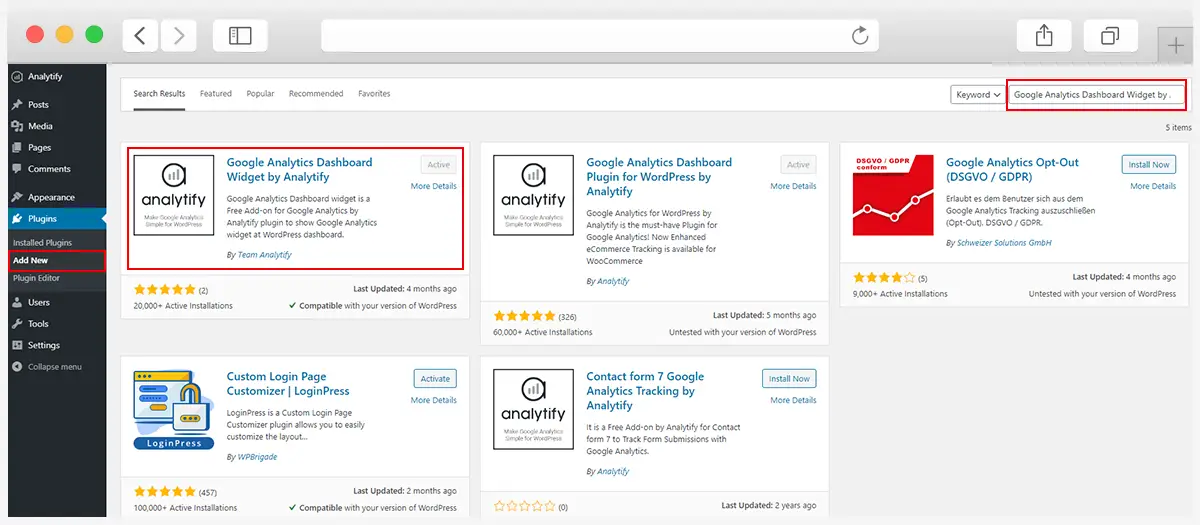
Task: Open Appearance via its brush icon
Action: click(17, 197)
